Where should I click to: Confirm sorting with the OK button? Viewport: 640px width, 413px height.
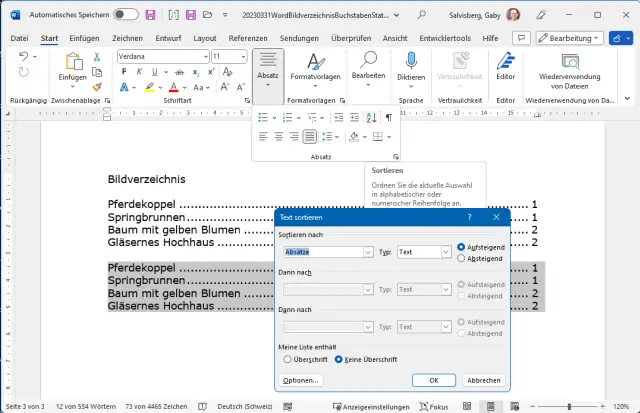[434, 381]
